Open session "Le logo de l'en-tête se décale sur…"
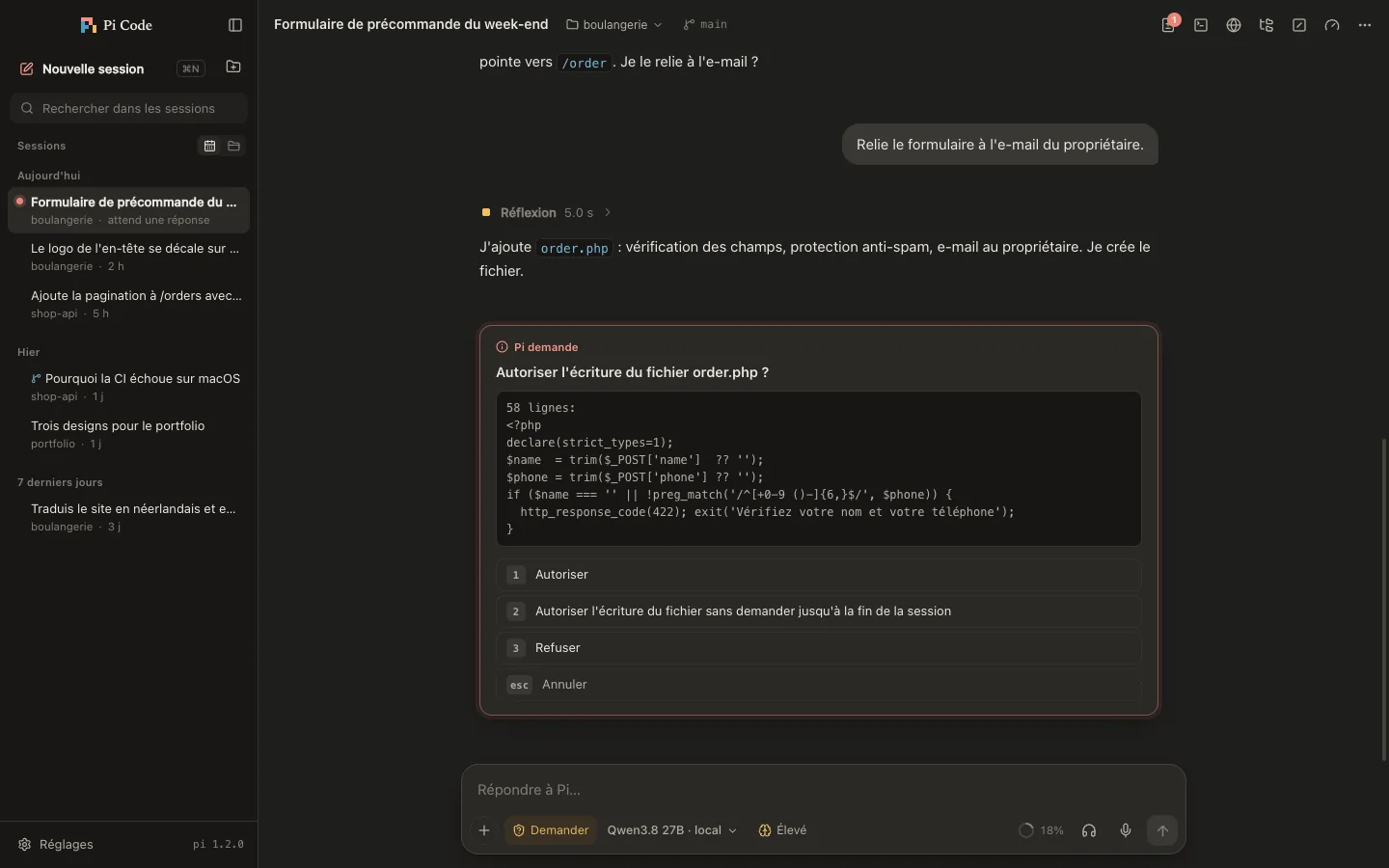Screen dimensions: 1389x868 tap(129, 257)
